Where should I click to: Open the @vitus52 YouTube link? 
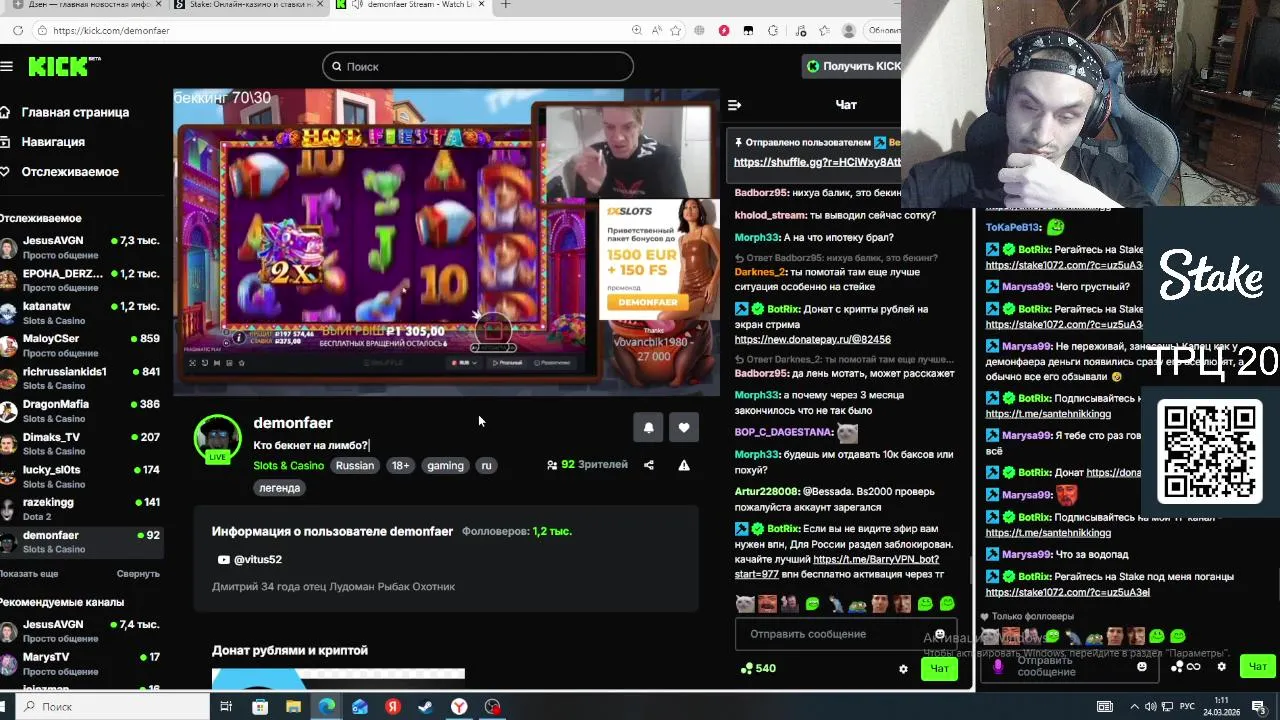249,560
